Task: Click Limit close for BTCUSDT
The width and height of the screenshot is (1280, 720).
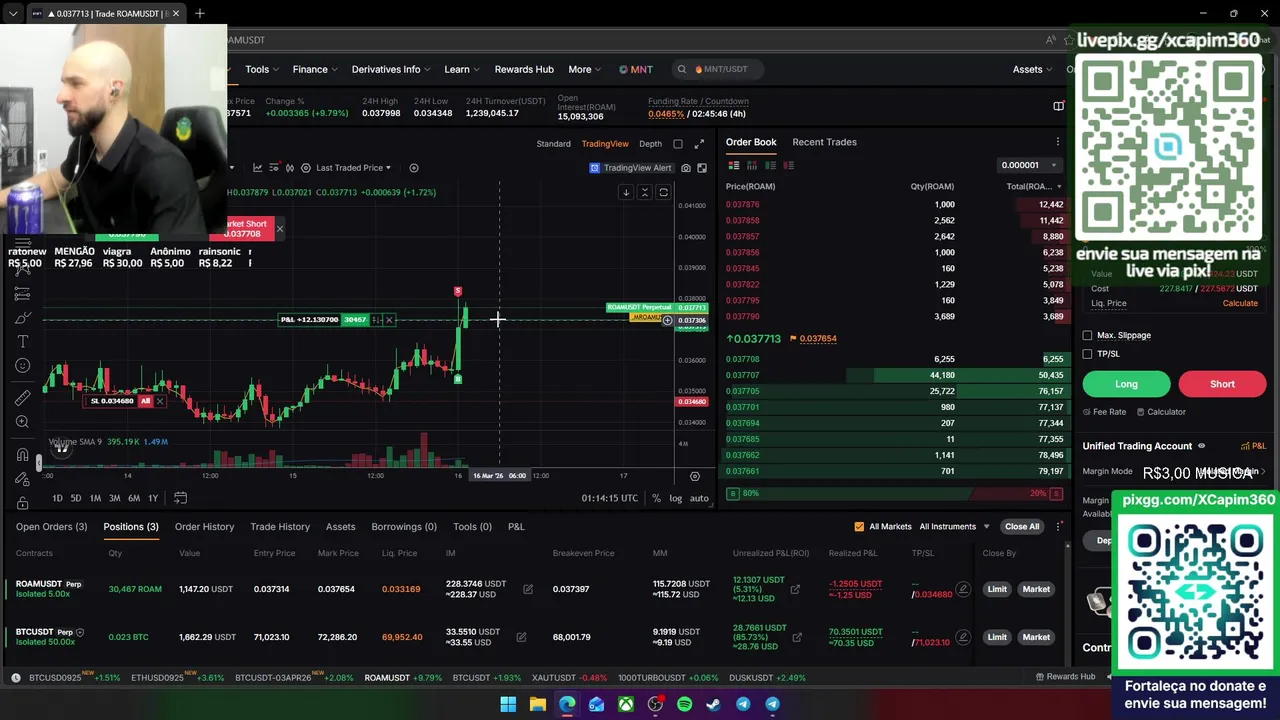Action: tap(997, 637)
